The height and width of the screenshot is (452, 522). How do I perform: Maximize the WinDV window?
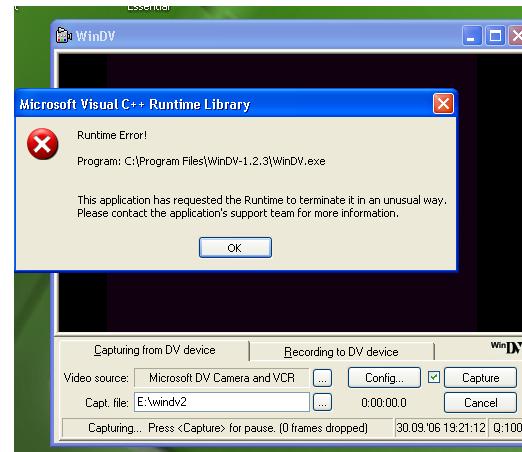point(495,36)
